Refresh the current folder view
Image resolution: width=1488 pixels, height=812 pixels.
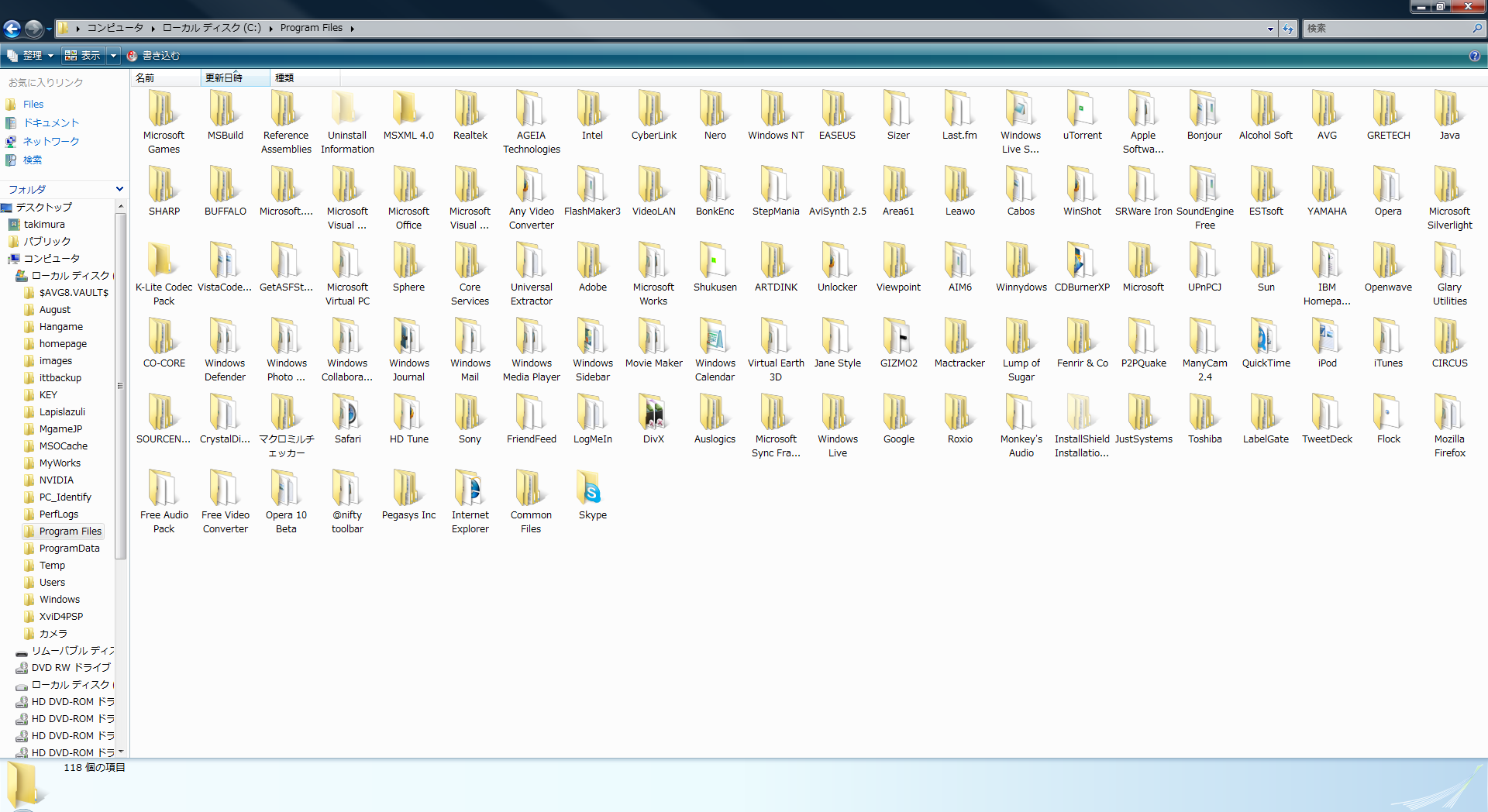pos(1288,29)
